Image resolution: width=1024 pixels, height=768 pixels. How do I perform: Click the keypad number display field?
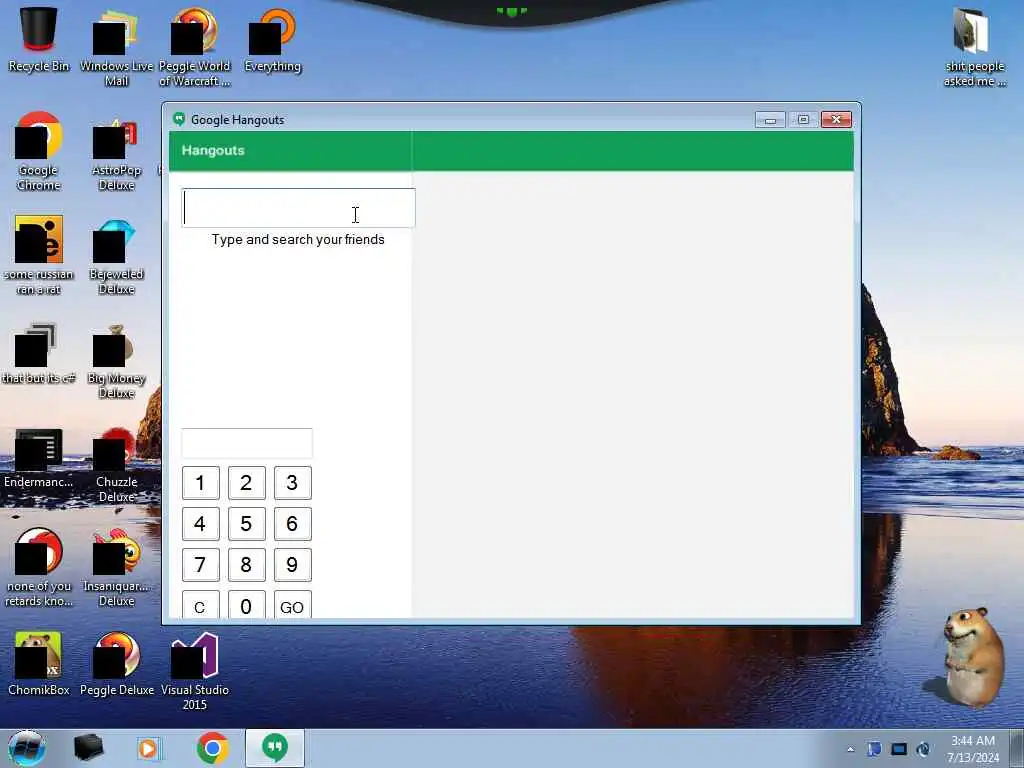click(x=247, y=443)
